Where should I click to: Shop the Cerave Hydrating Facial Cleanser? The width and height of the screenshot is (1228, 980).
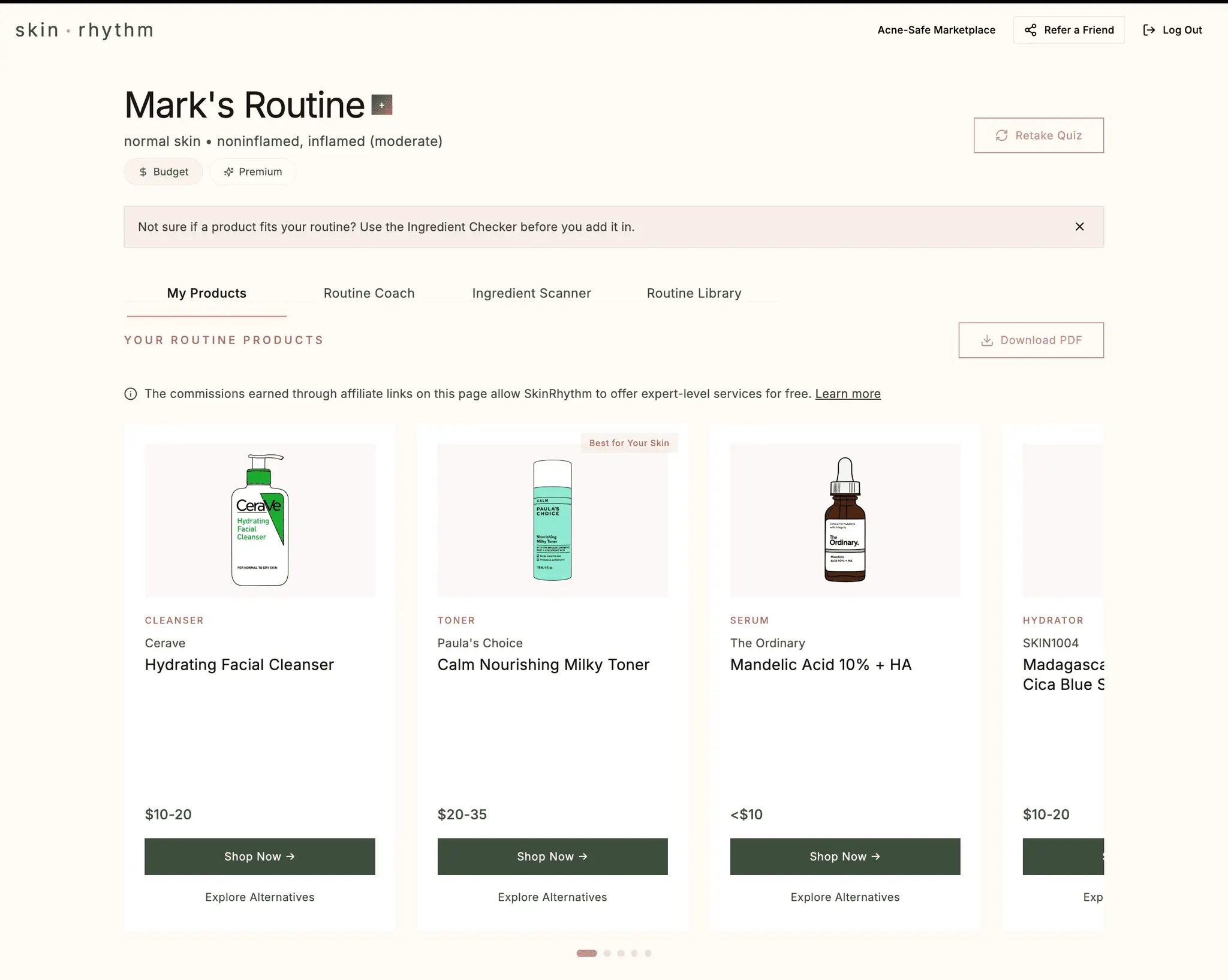coord(260,857)
